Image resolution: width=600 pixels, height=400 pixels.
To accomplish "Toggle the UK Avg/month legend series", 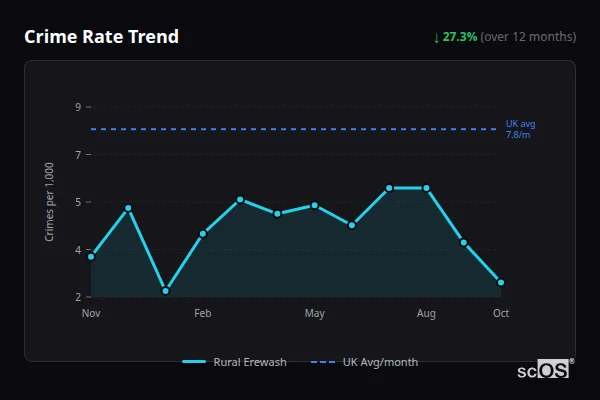I will click(380, 362).
